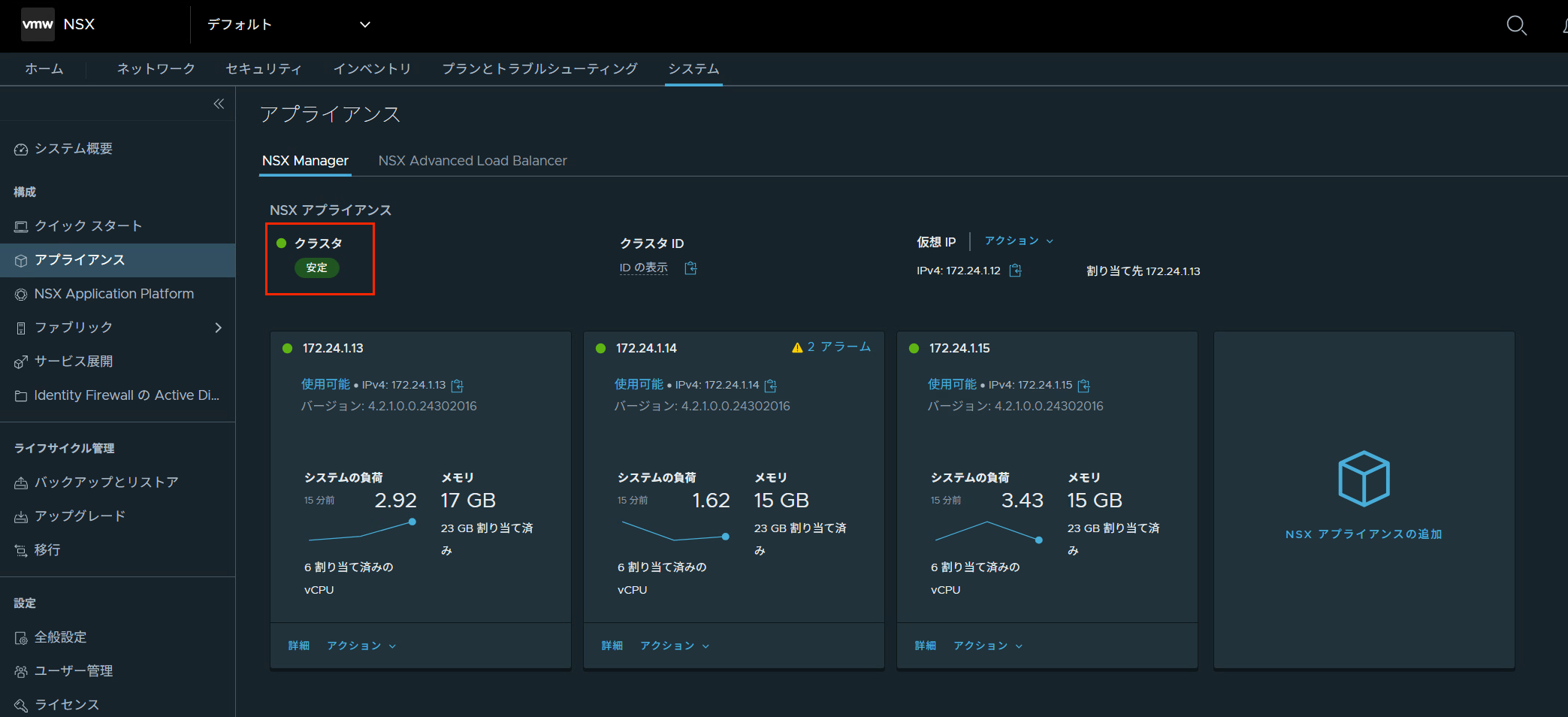Copy the IPv4 address of node 172.24.1.13

click(x=457, y=386)
